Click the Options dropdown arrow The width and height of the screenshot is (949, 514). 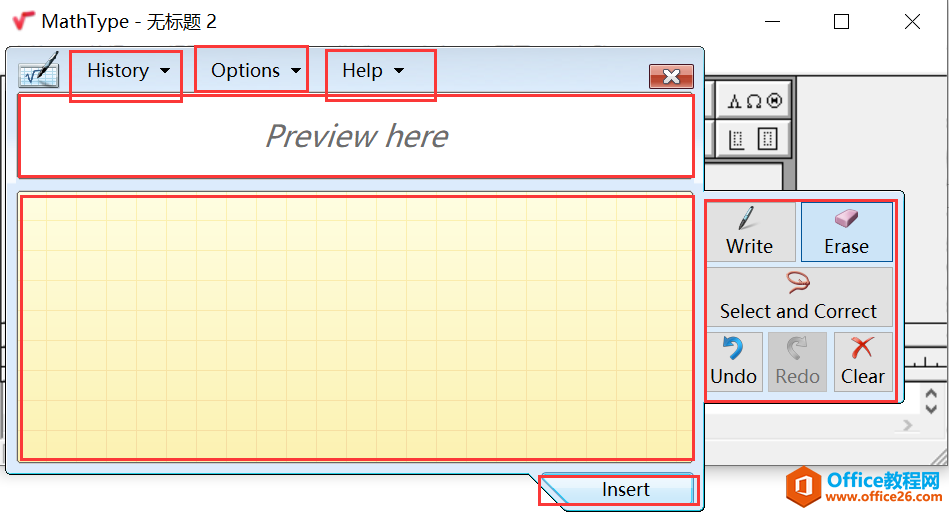click(296, 71)
